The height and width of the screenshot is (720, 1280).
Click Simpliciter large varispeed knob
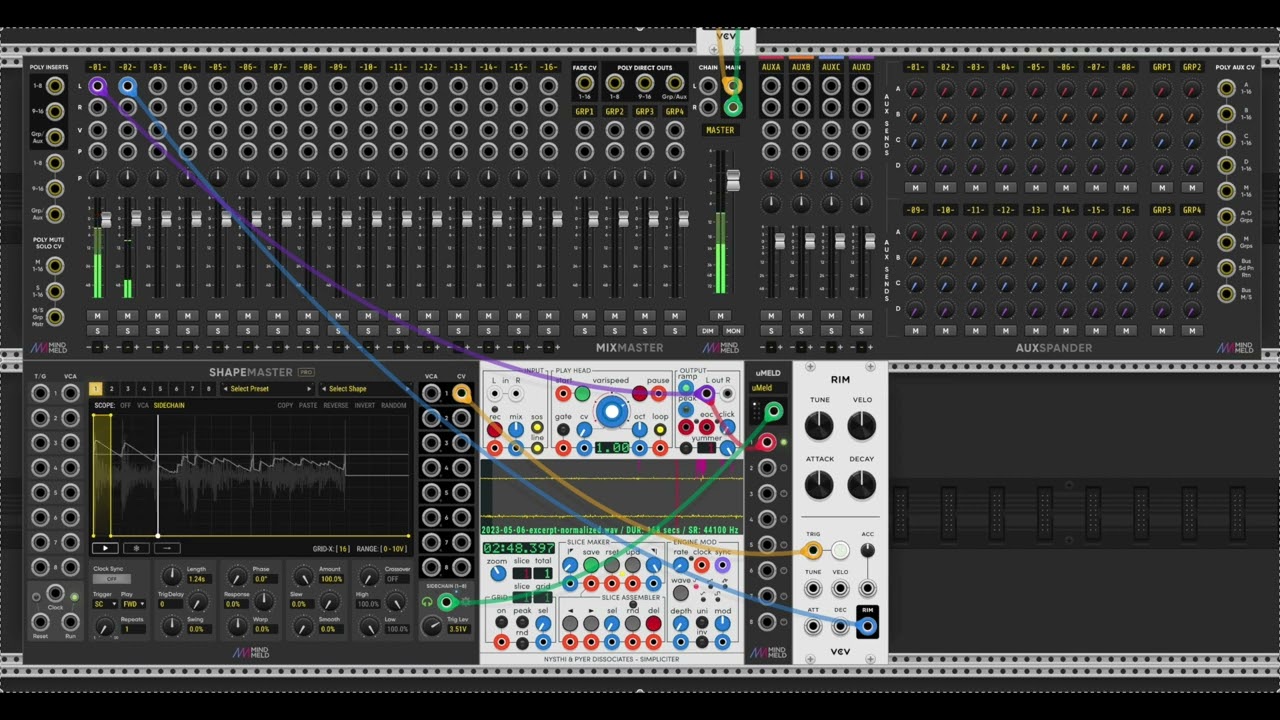611,411
